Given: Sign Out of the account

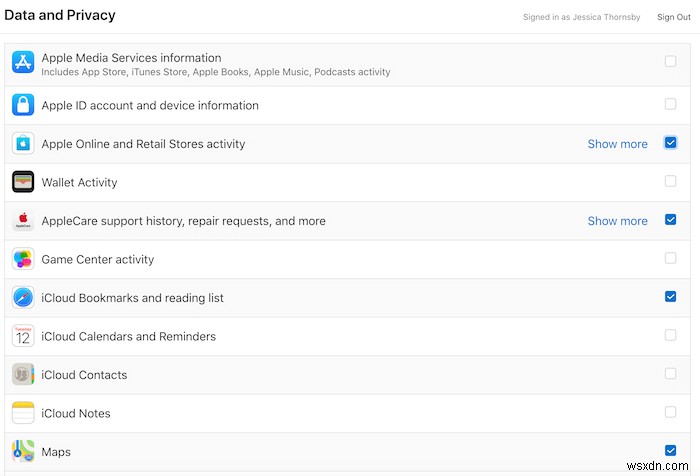Looking at the screenshot, I should (x=674, y=17).
